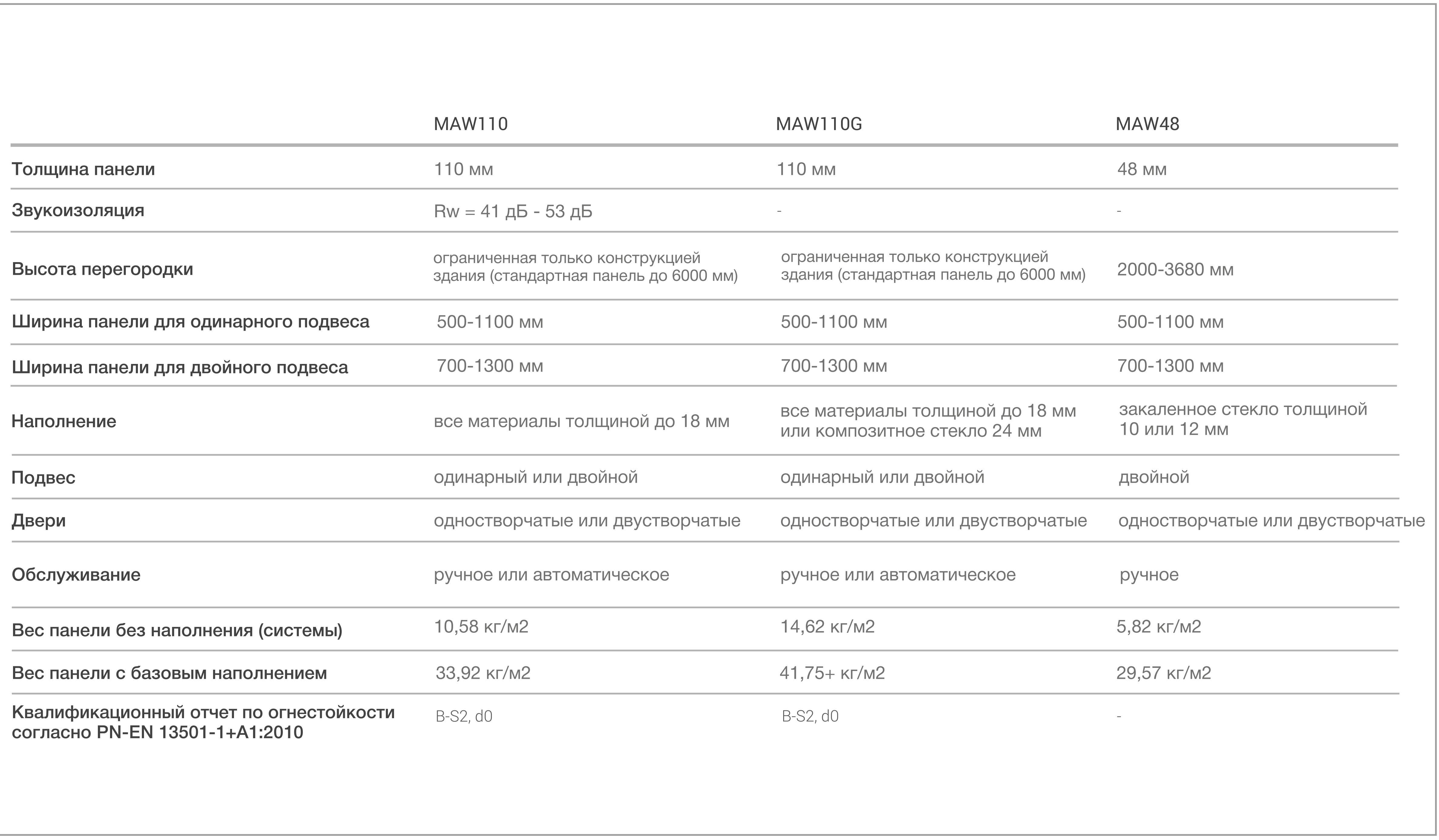Click the MAW48 column header
Image resolution: width=1439 pixels, height=840 pixels.
1148,124
